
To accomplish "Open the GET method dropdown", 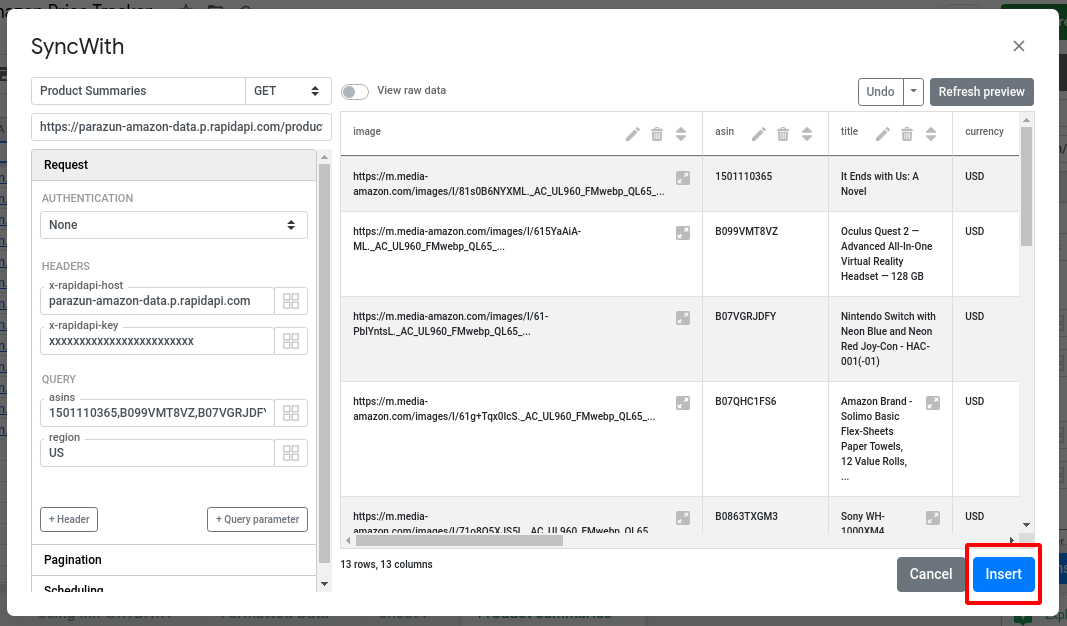I will 289,91.
